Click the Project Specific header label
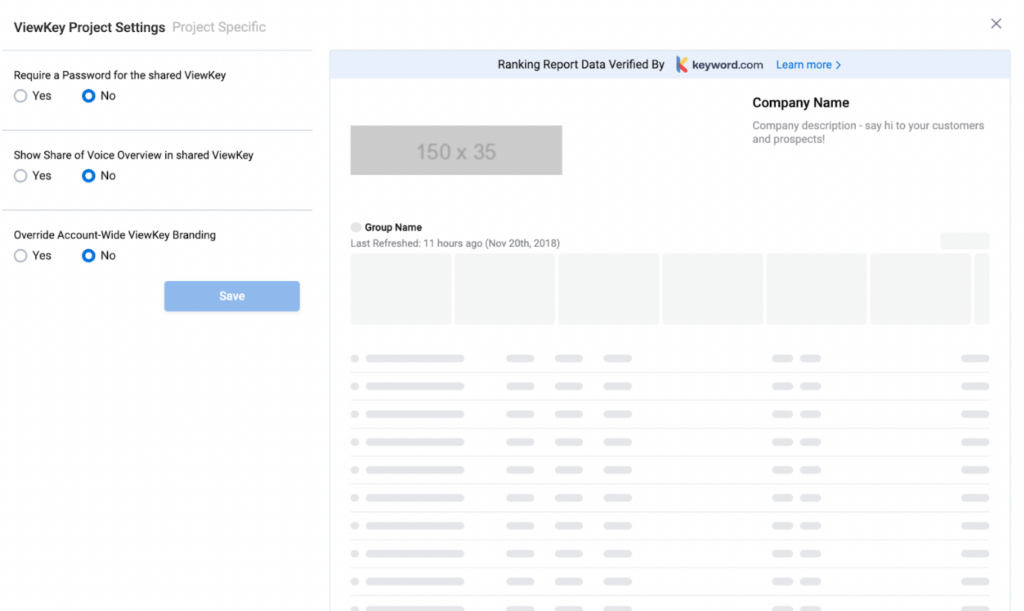 (x=218, y=27)
